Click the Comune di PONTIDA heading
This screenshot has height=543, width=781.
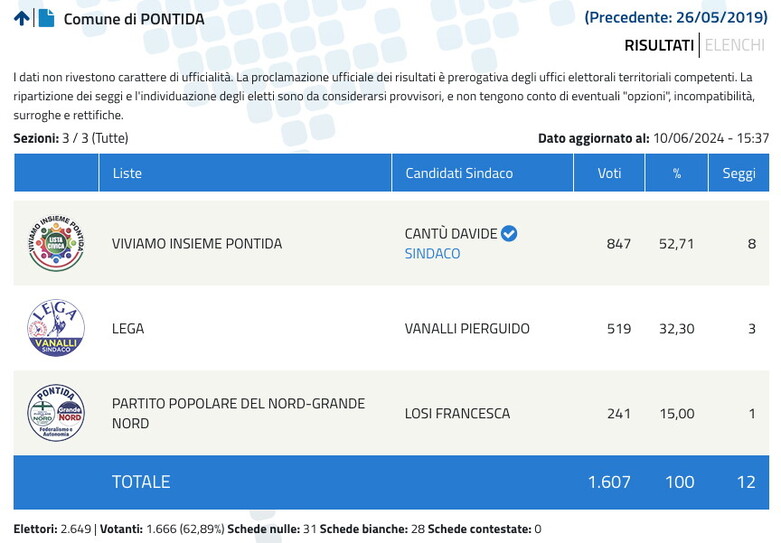(134, 19)
